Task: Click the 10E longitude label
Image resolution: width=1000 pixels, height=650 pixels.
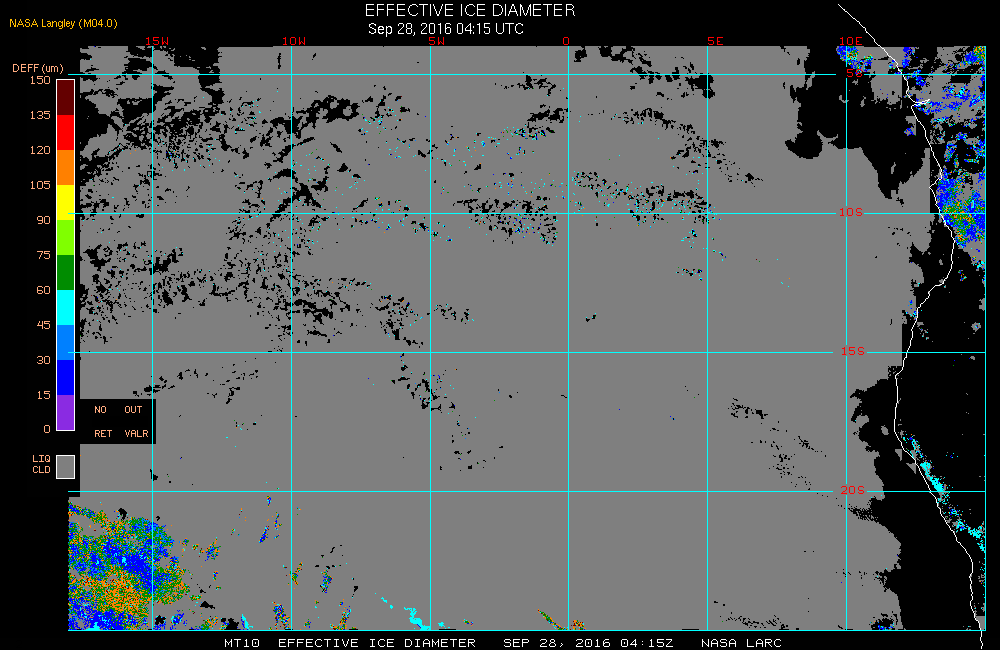Action: (850, 41)
